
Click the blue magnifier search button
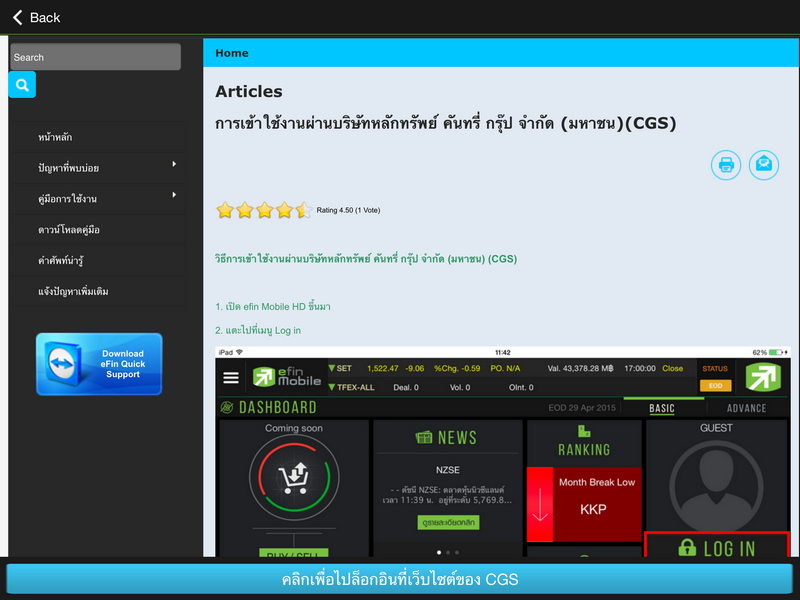click(22, 85)
